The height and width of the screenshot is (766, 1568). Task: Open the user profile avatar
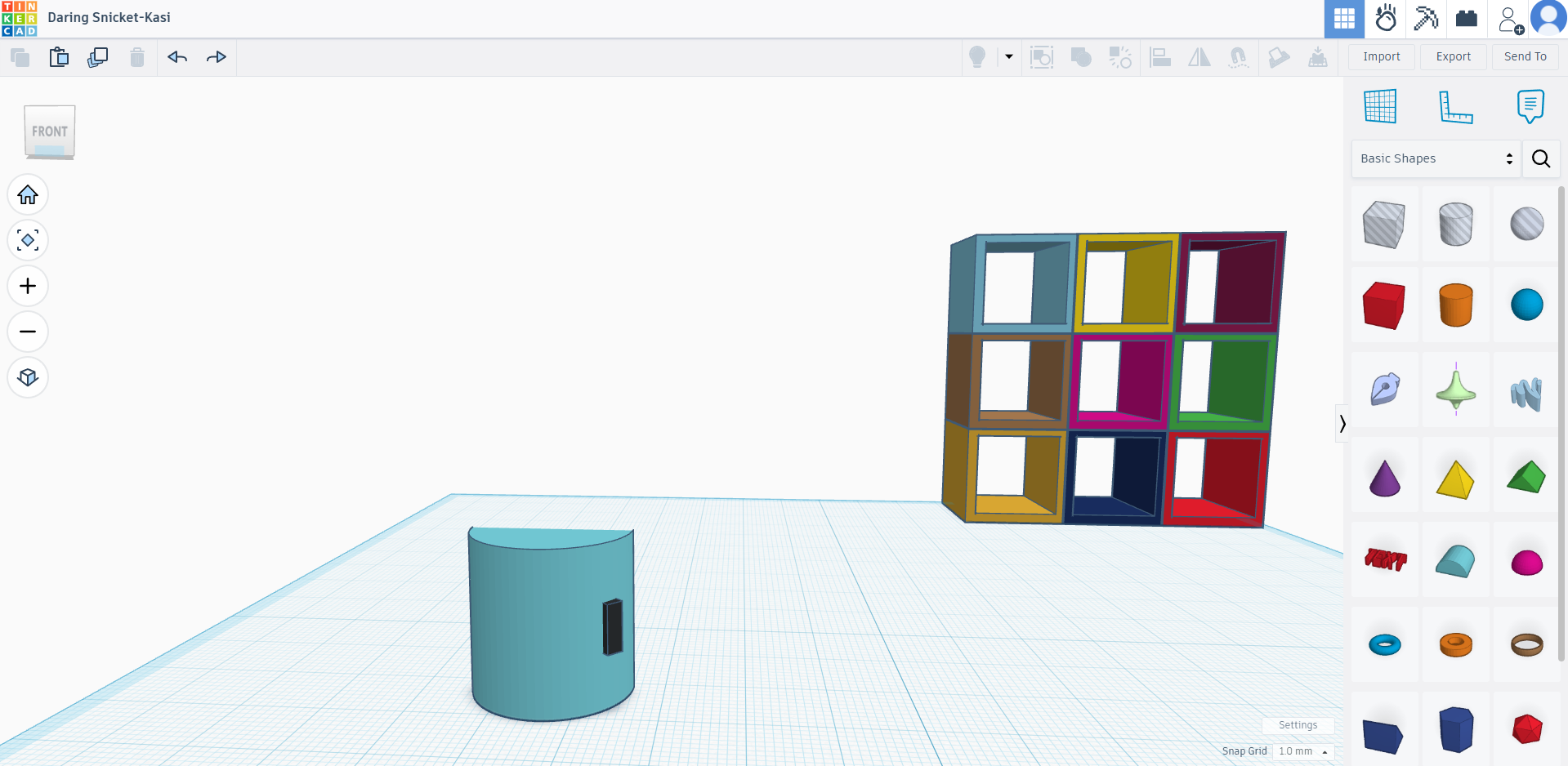coord(1548,18)
